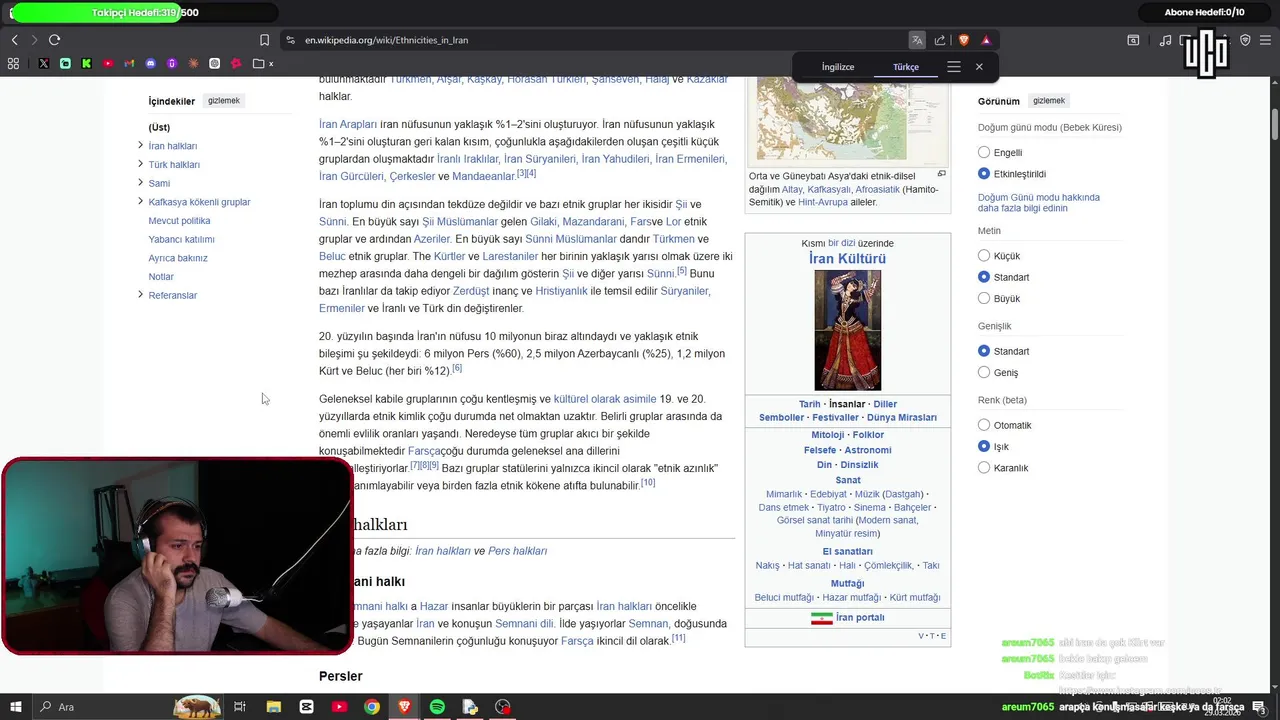1280x720 pixels.
Task: Open the apps grid icon in bookmarks bar
Action: [x=13, y=63]
